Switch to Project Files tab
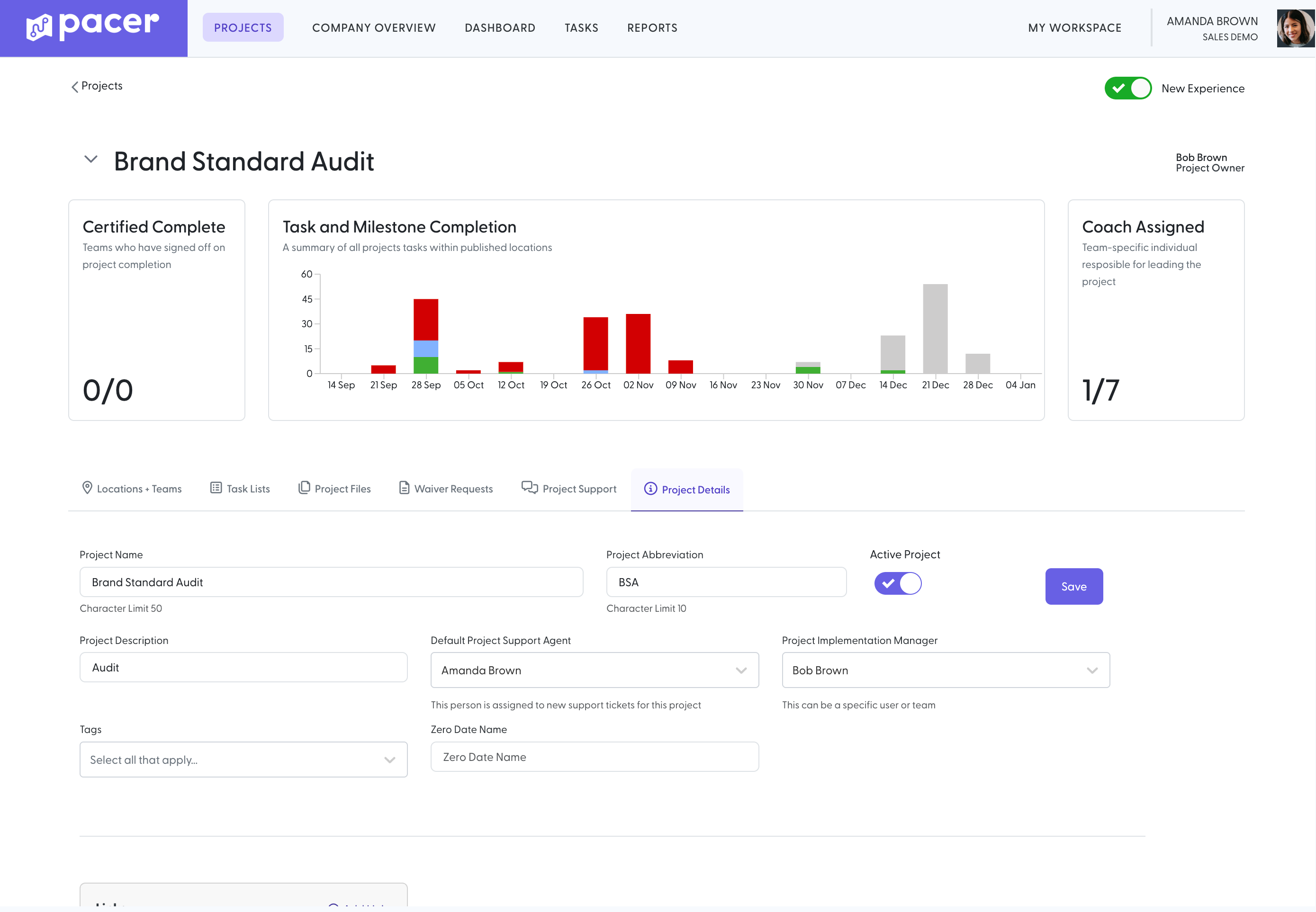 point(335,489)
